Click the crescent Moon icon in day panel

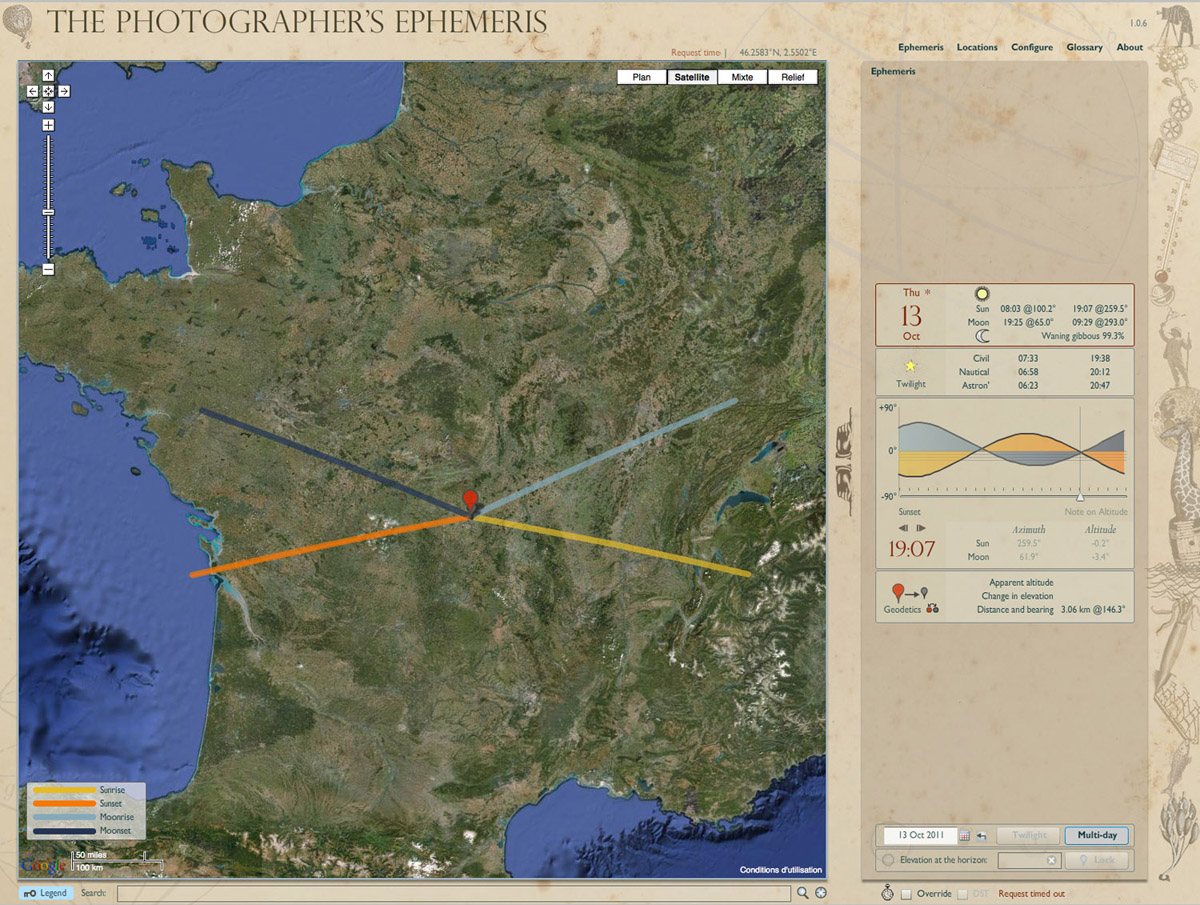click(x=982, y=336)
